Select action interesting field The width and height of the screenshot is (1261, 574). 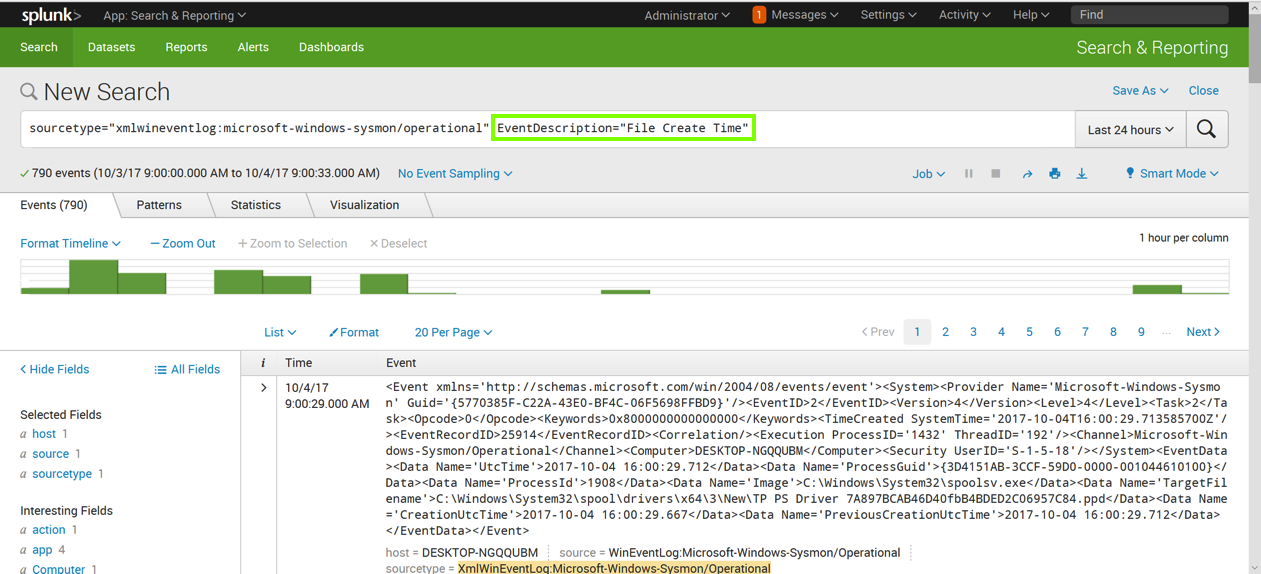[48, 530]
